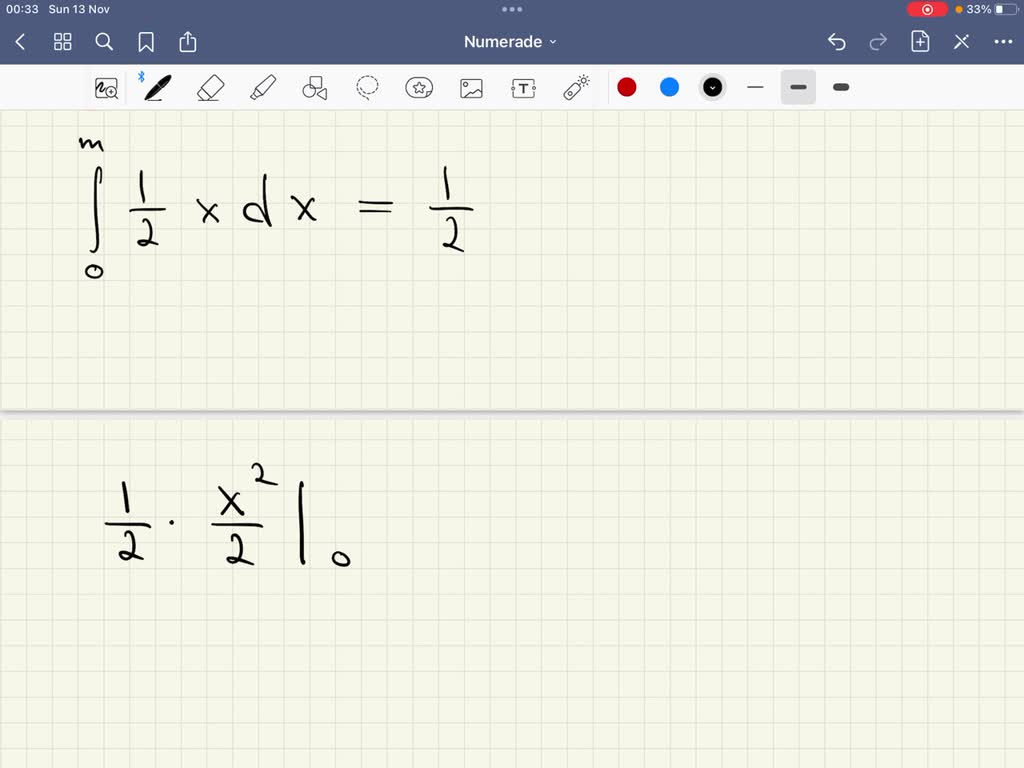Open the Numerade title dropdown
The image size is (1024, 768).
[510, 42]
